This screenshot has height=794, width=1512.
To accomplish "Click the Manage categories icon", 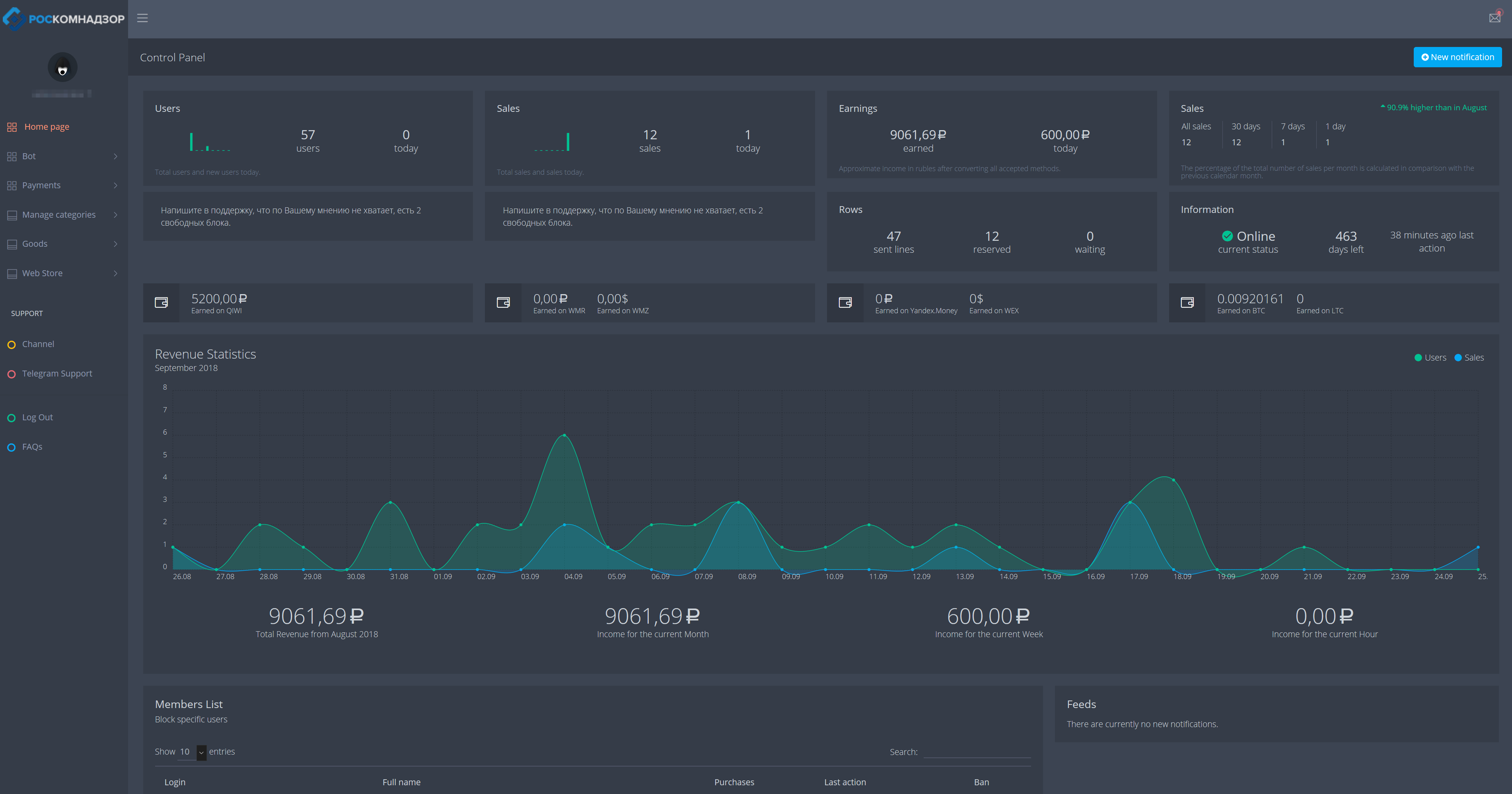I will [x=12, y=215].
